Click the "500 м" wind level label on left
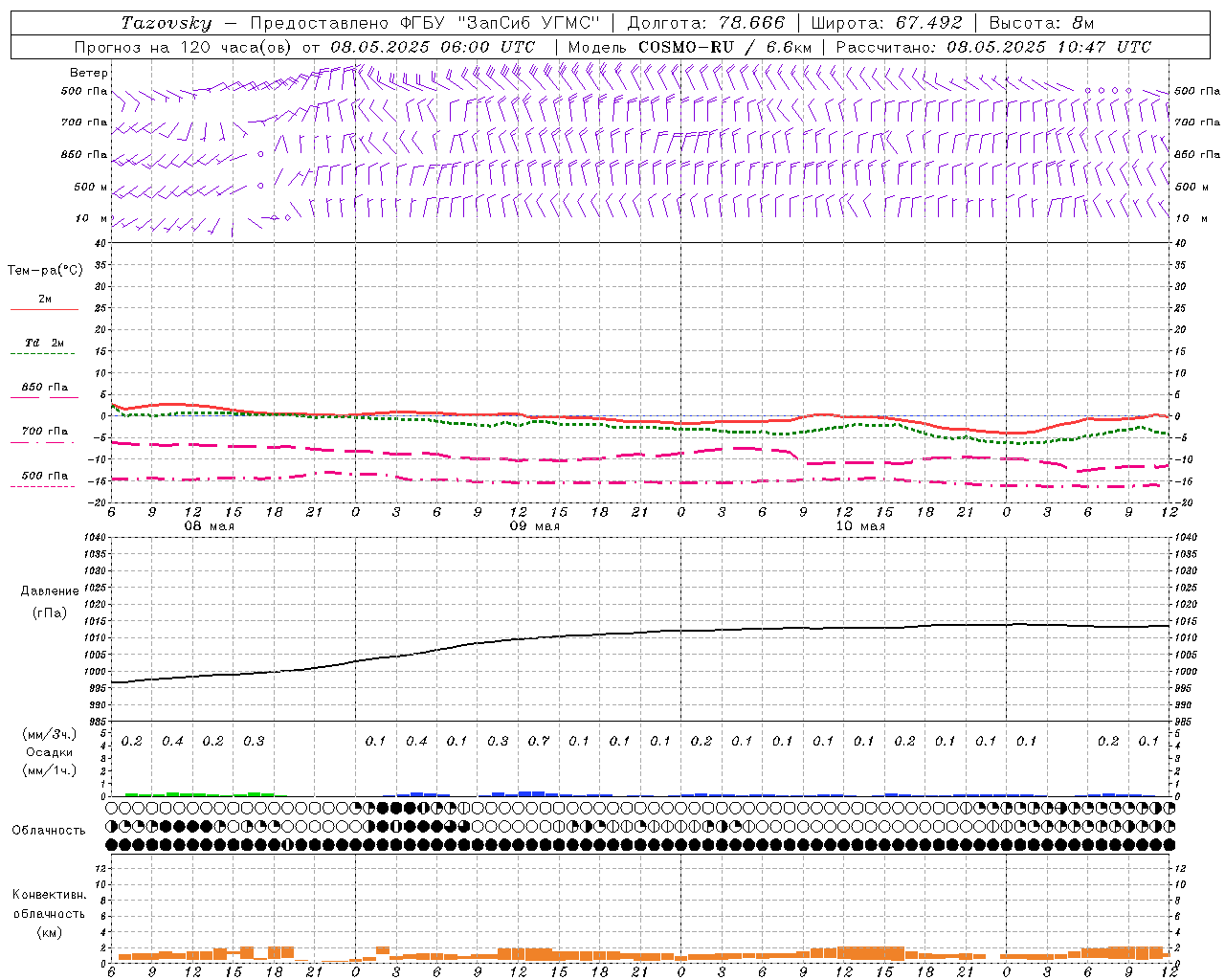Screen dimensions: 1225x980 pyautogui.click(x=91, y=187)
